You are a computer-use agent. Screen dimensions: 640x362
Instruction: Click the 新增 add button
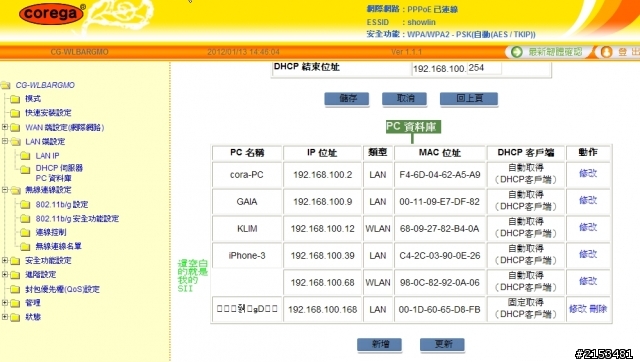coord(380,344)
